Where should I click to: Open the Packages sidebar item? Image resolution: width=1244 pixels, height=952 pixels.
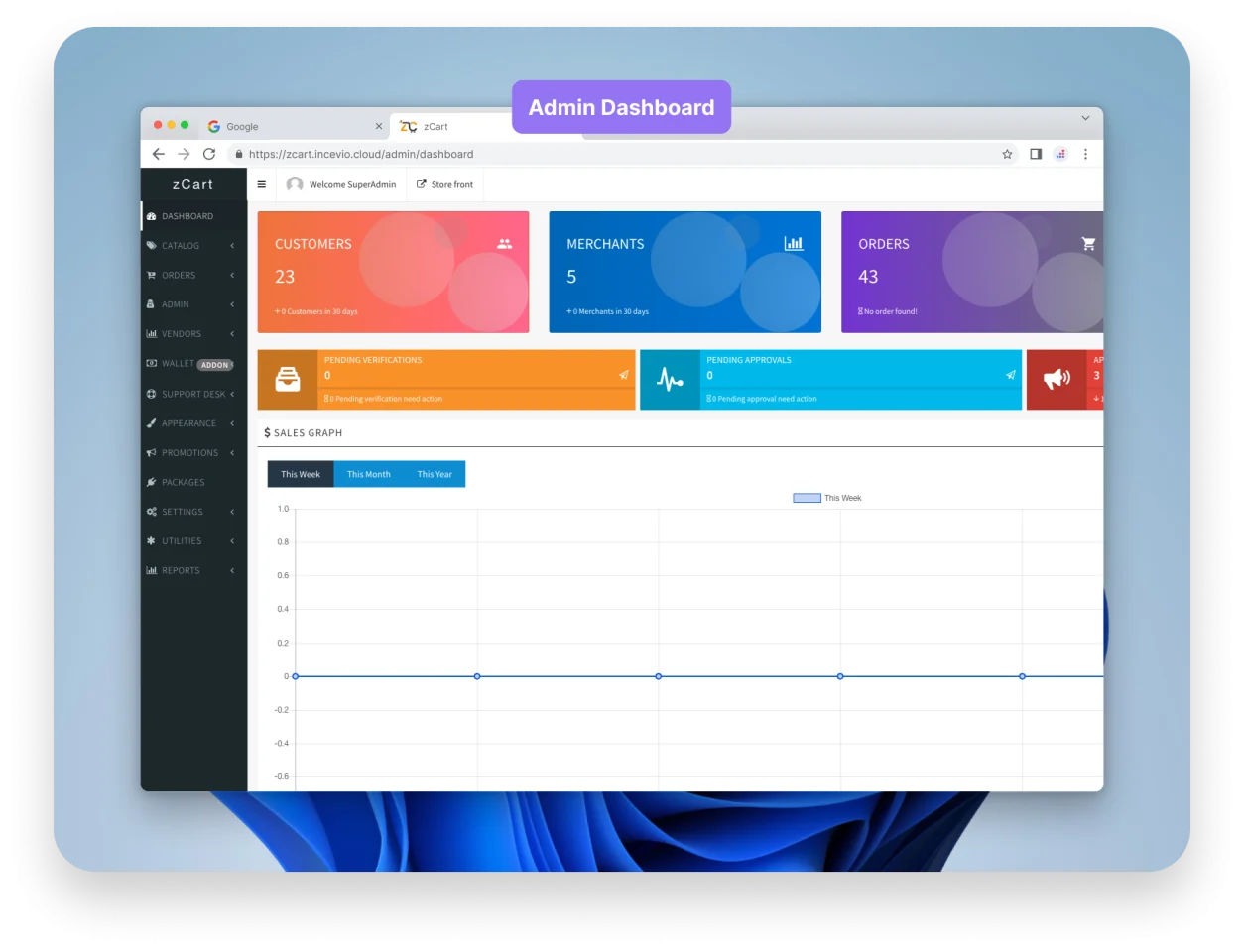click(193, 482)
